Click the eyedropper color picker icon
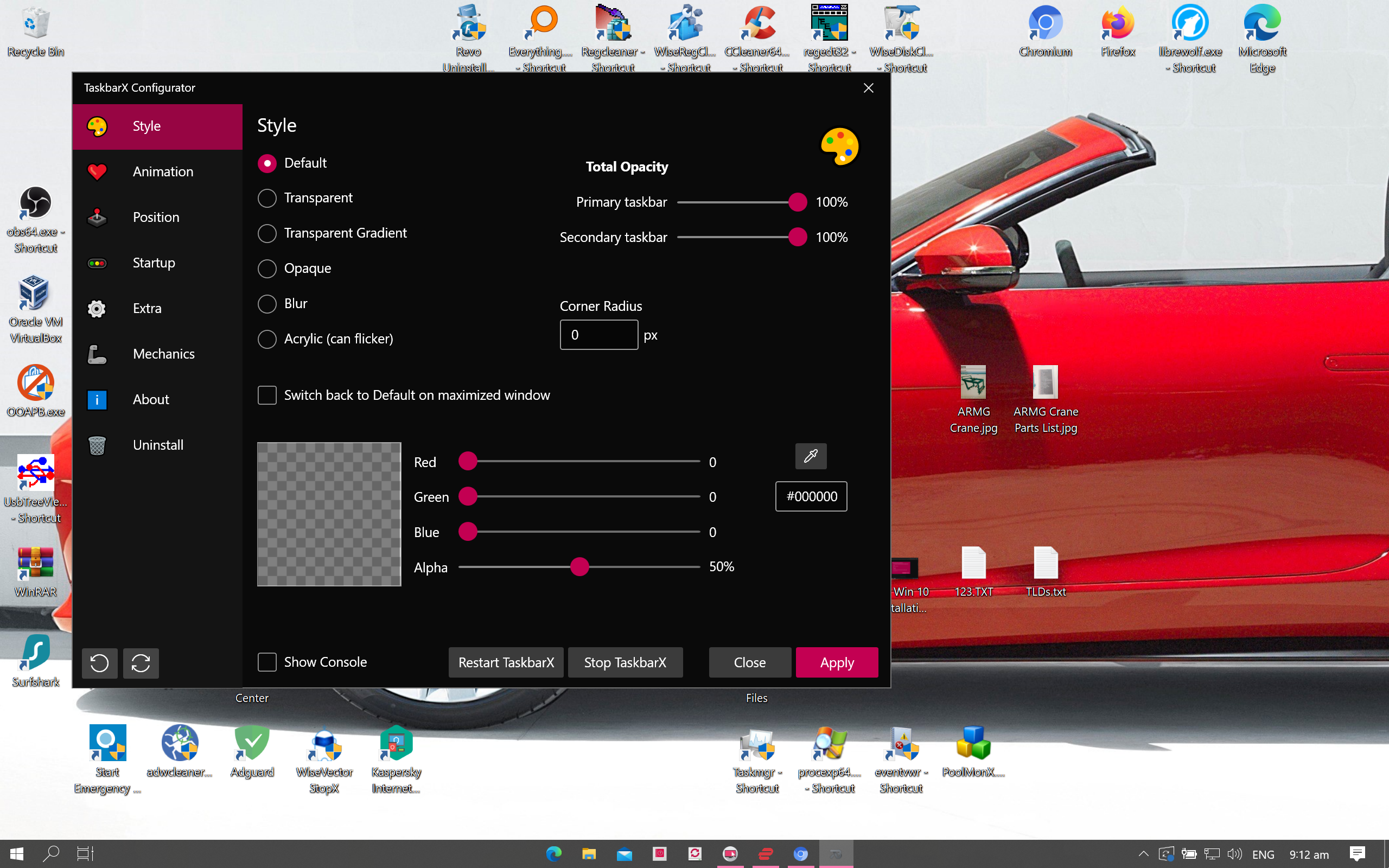This screenshot has height=868, width=1389. point(811,456)
